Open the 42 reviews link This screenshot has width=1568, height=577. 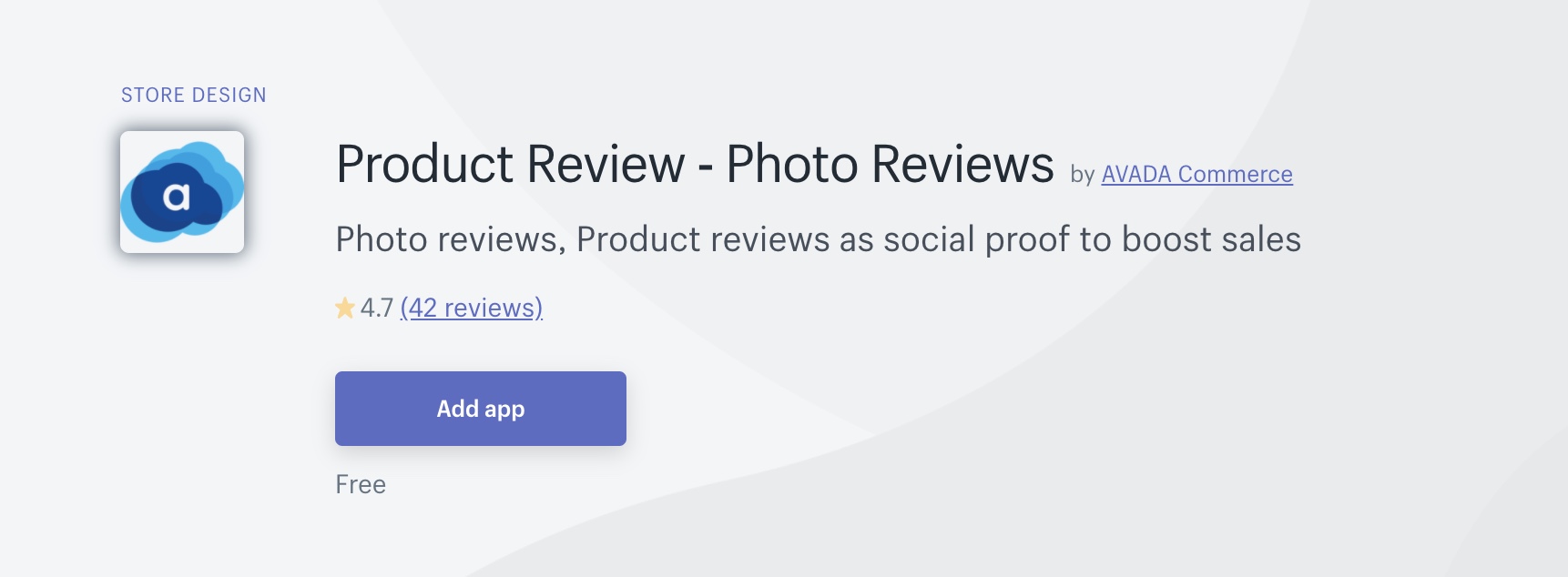coord(471,309)
